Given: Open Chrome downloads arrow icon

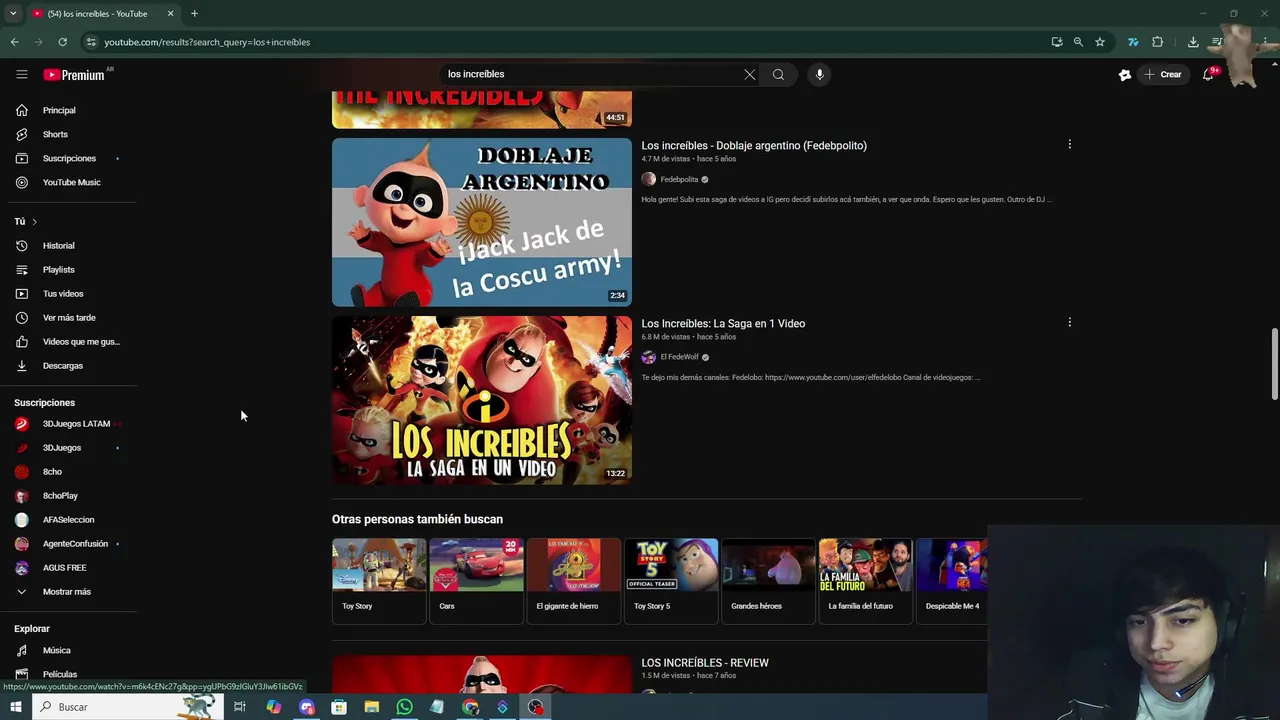Looking at the screenshot, I should tap(1193, 42).
